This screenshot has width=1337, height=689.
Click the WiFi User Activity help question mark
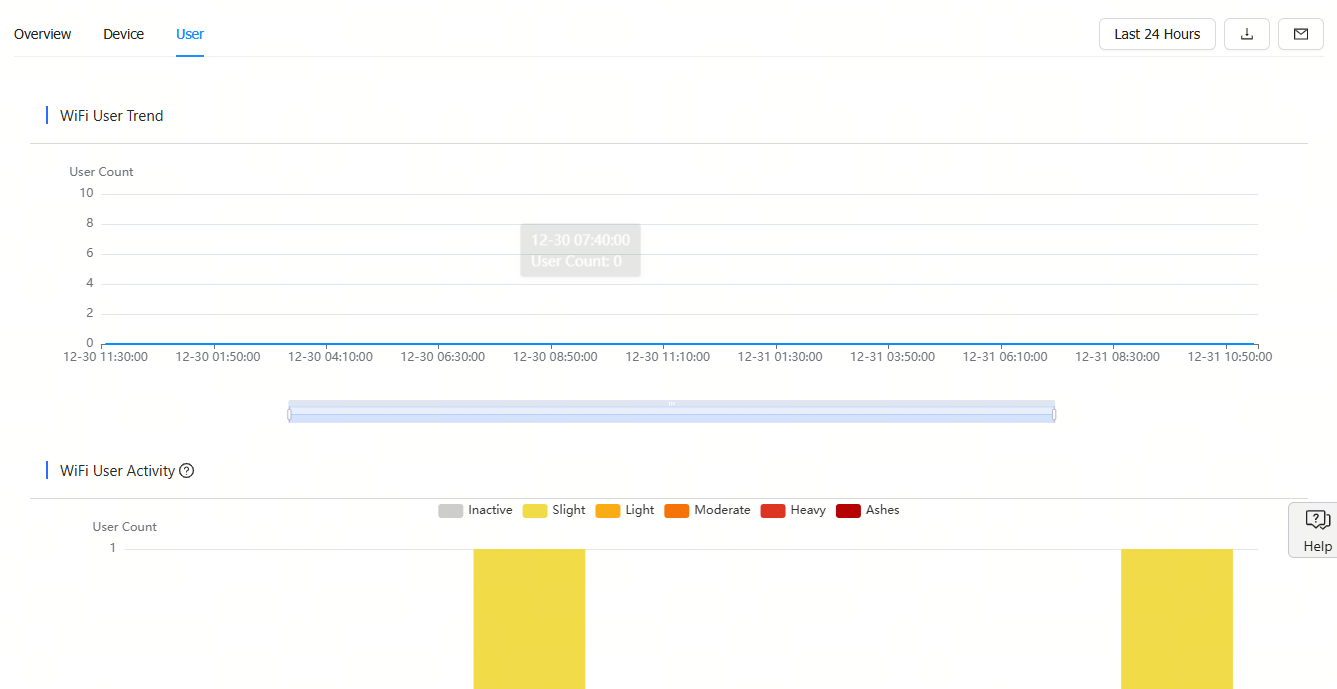click(186, 471)
